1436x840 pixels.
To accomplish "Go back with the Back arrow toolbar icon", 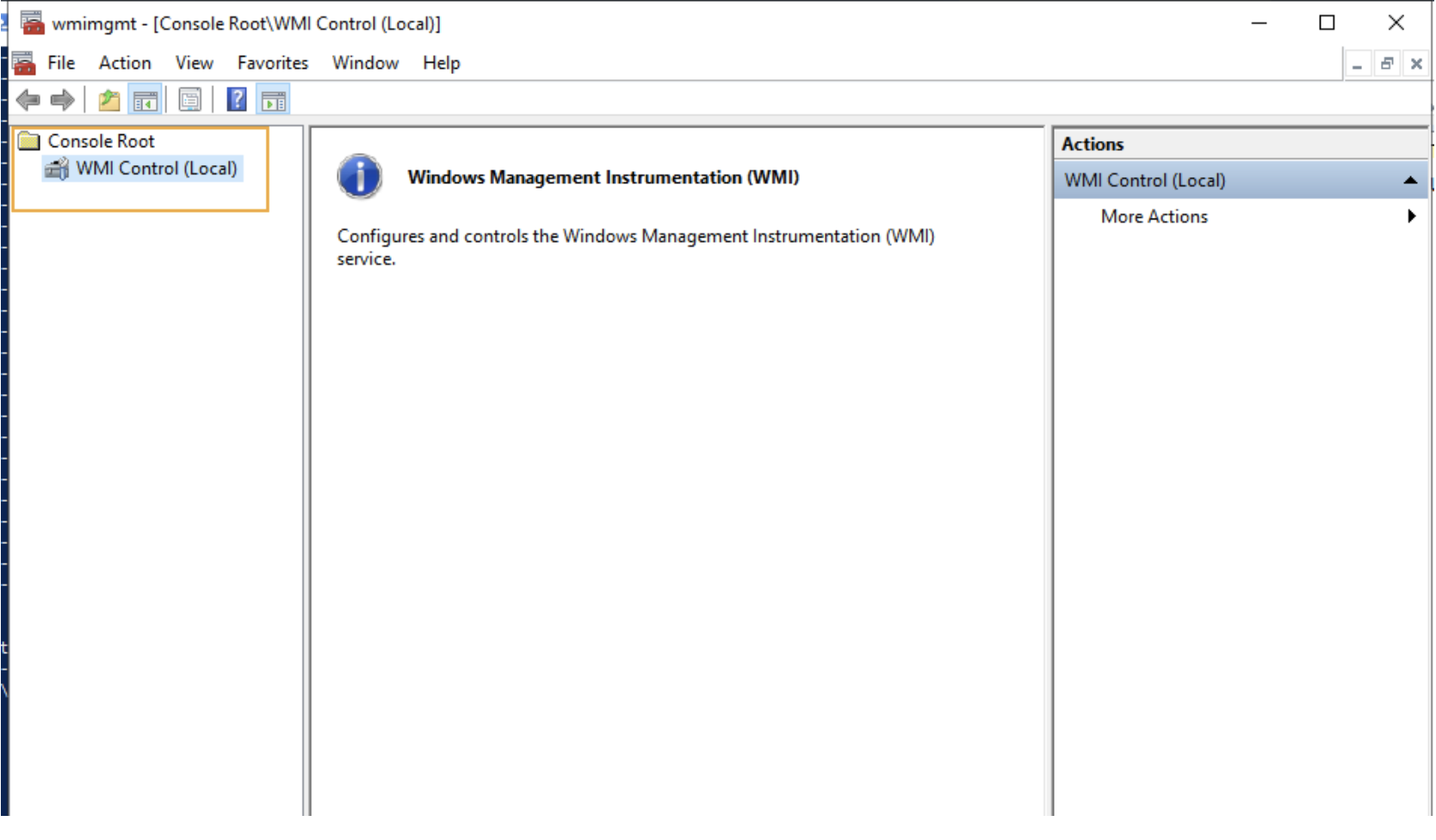I will (28, 101).
